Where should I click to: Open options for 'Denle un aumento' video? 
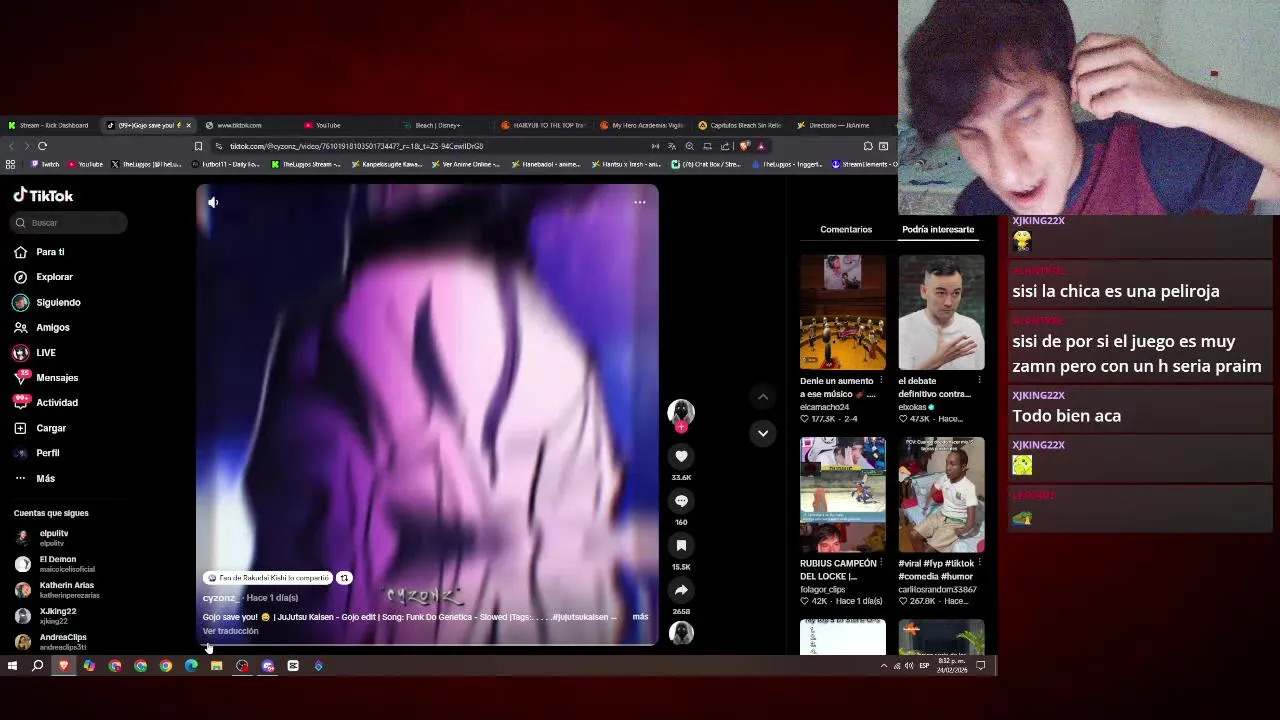pyautogui.click(x=881, y=381)
